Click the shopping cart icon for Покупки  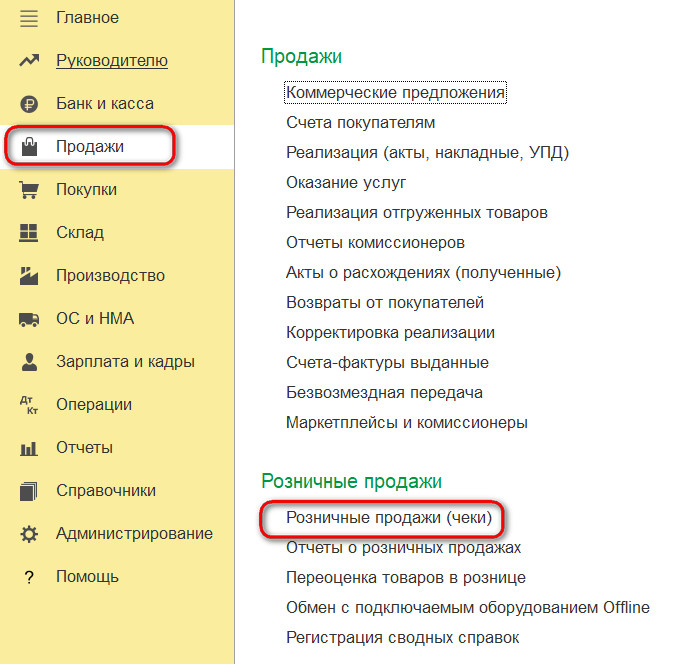tap(29, 190)
